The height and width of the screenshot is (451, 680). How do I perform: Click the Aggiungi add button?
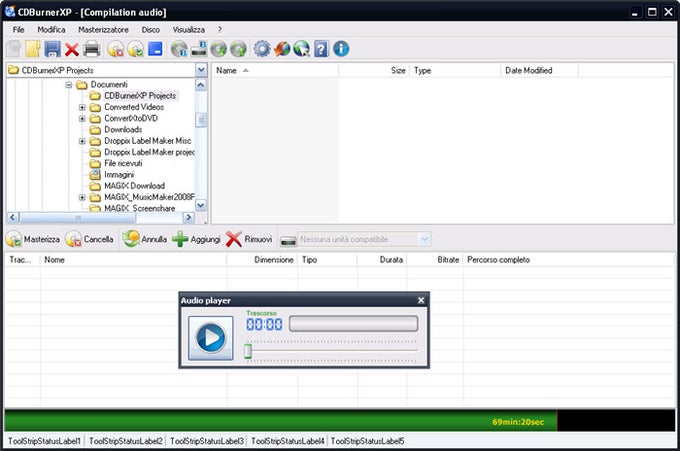[196, 239]
